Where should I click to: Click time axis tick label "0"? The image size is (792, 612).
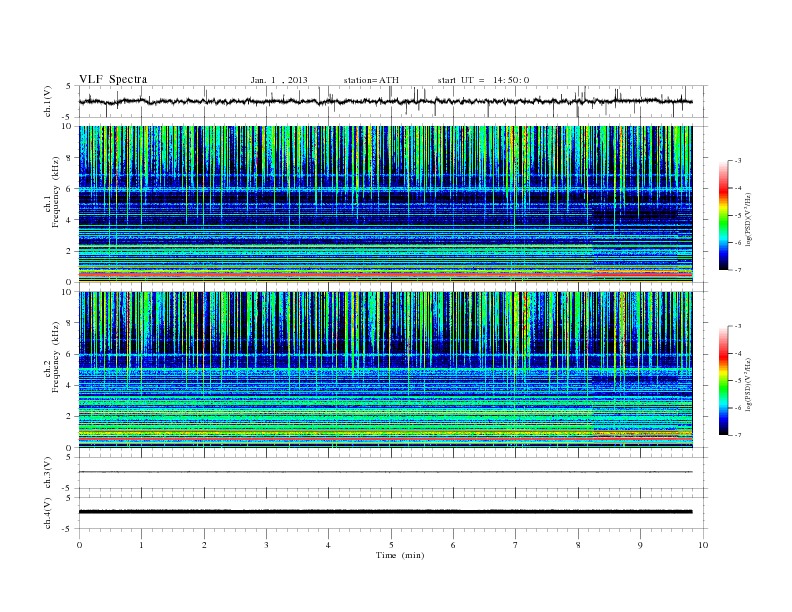(x=79, y=545)
